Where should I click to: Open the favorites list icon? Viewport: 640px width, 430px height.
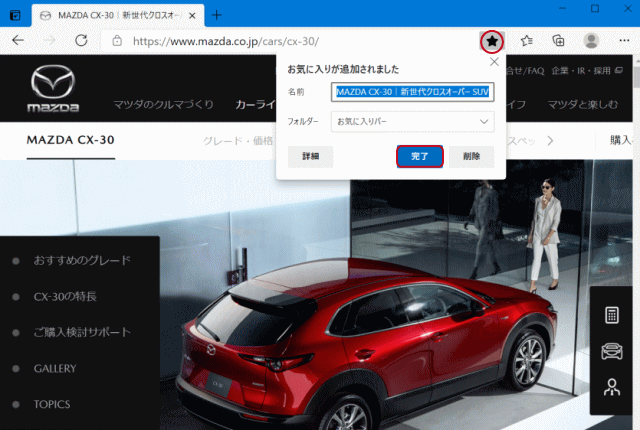(x=527, y=41)
